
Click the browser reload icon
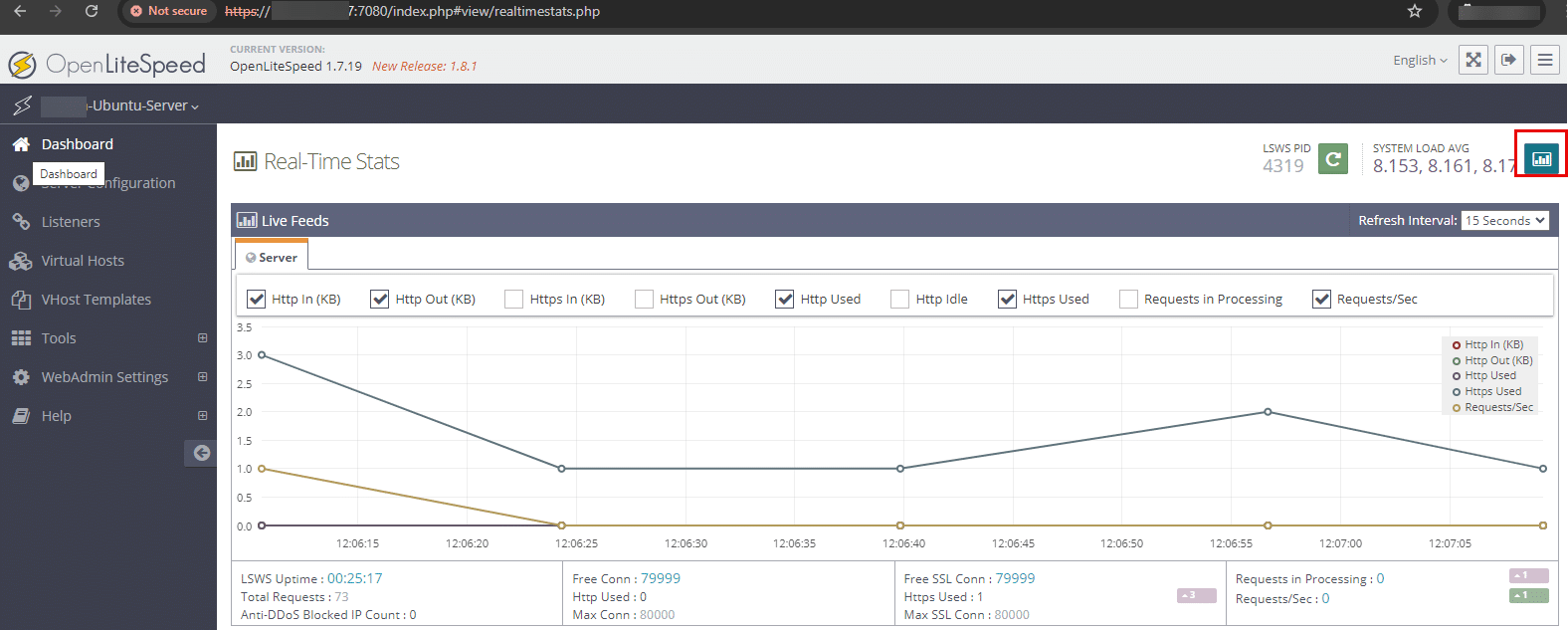92,11
